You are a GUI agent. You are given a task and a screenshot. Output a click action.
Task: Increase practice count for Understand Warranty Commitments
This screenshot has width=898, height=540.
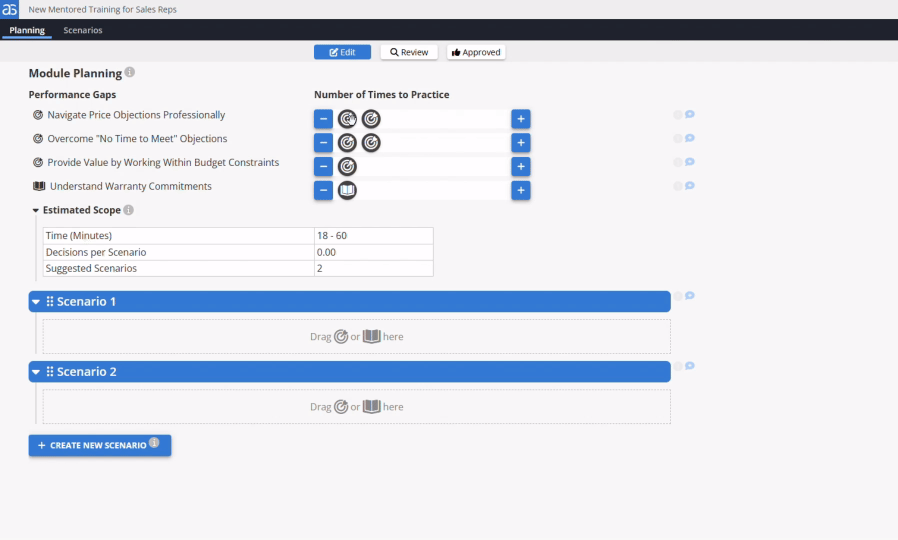point(521,190)
